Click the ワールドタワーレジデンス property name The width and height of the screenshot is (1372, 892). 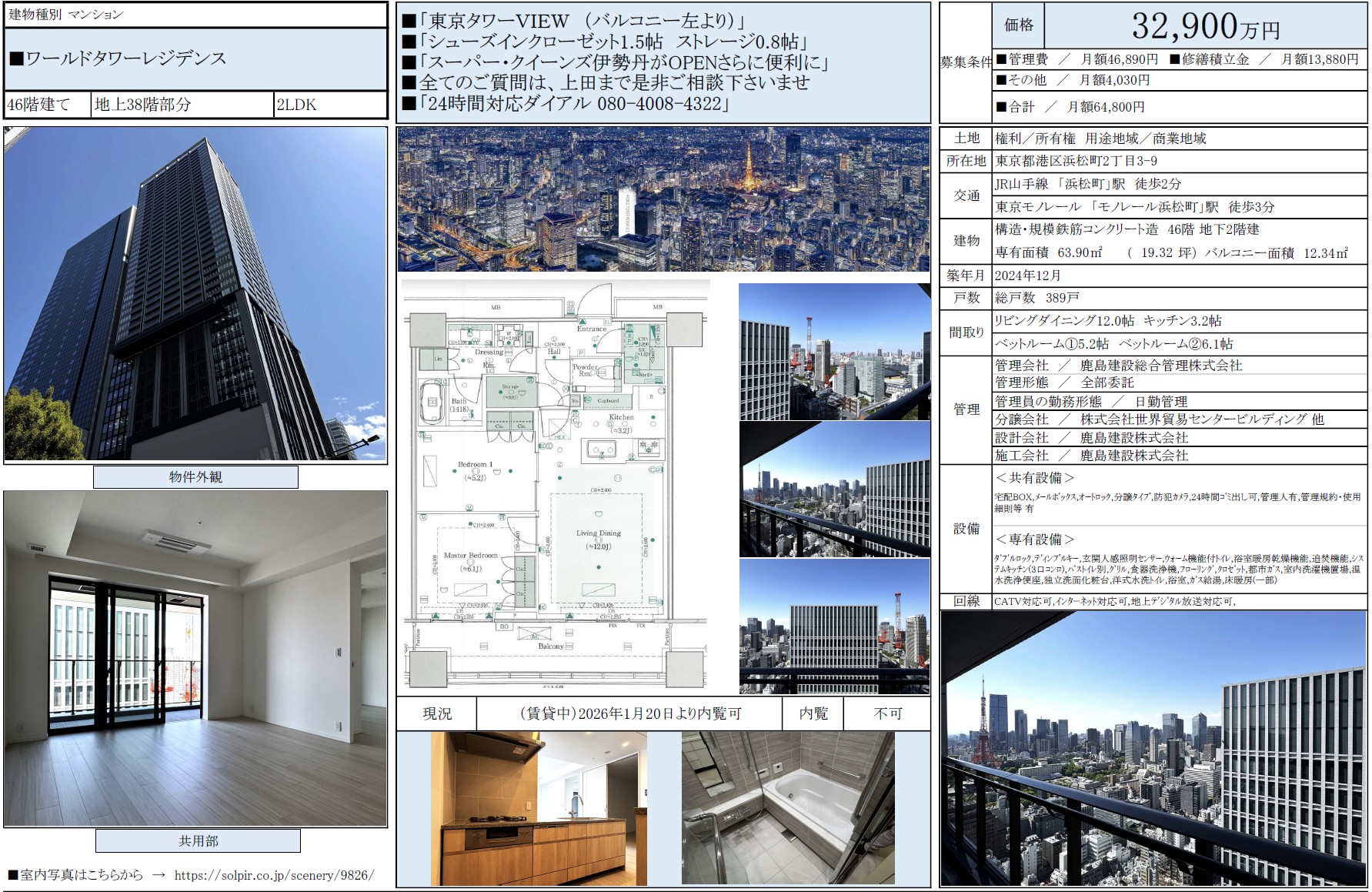coord(126,58)
